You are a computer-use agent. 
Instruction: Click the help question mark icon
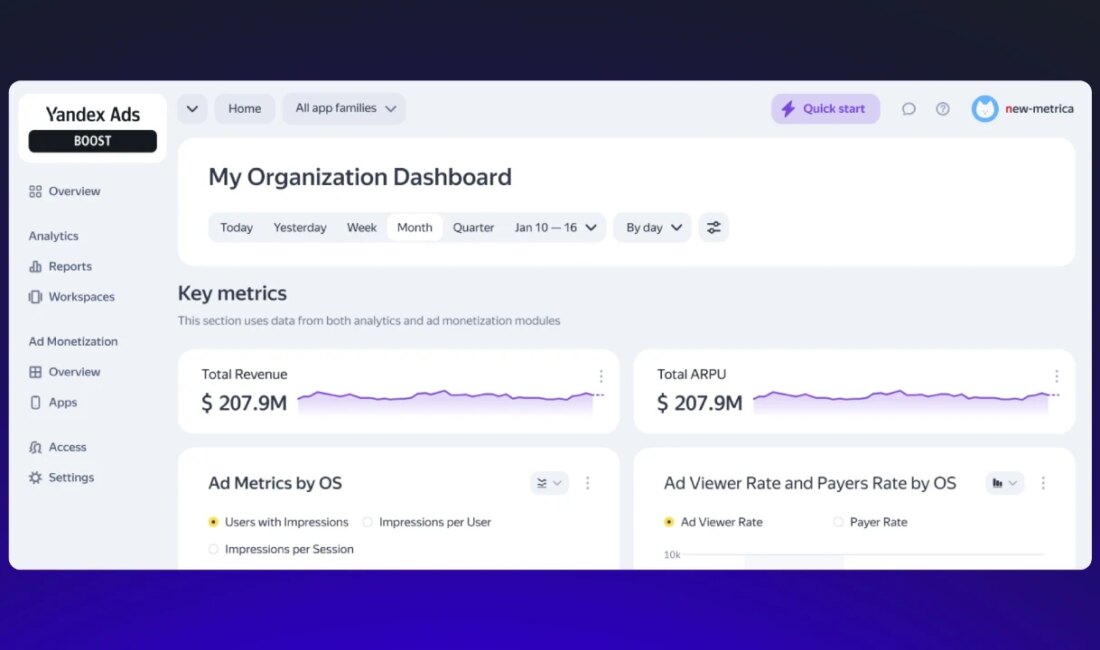point(942,109)
